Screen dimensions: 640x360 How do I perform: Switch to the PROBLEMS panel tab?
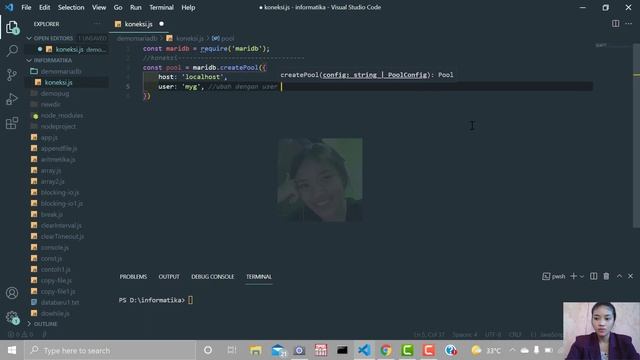point(133,277)
